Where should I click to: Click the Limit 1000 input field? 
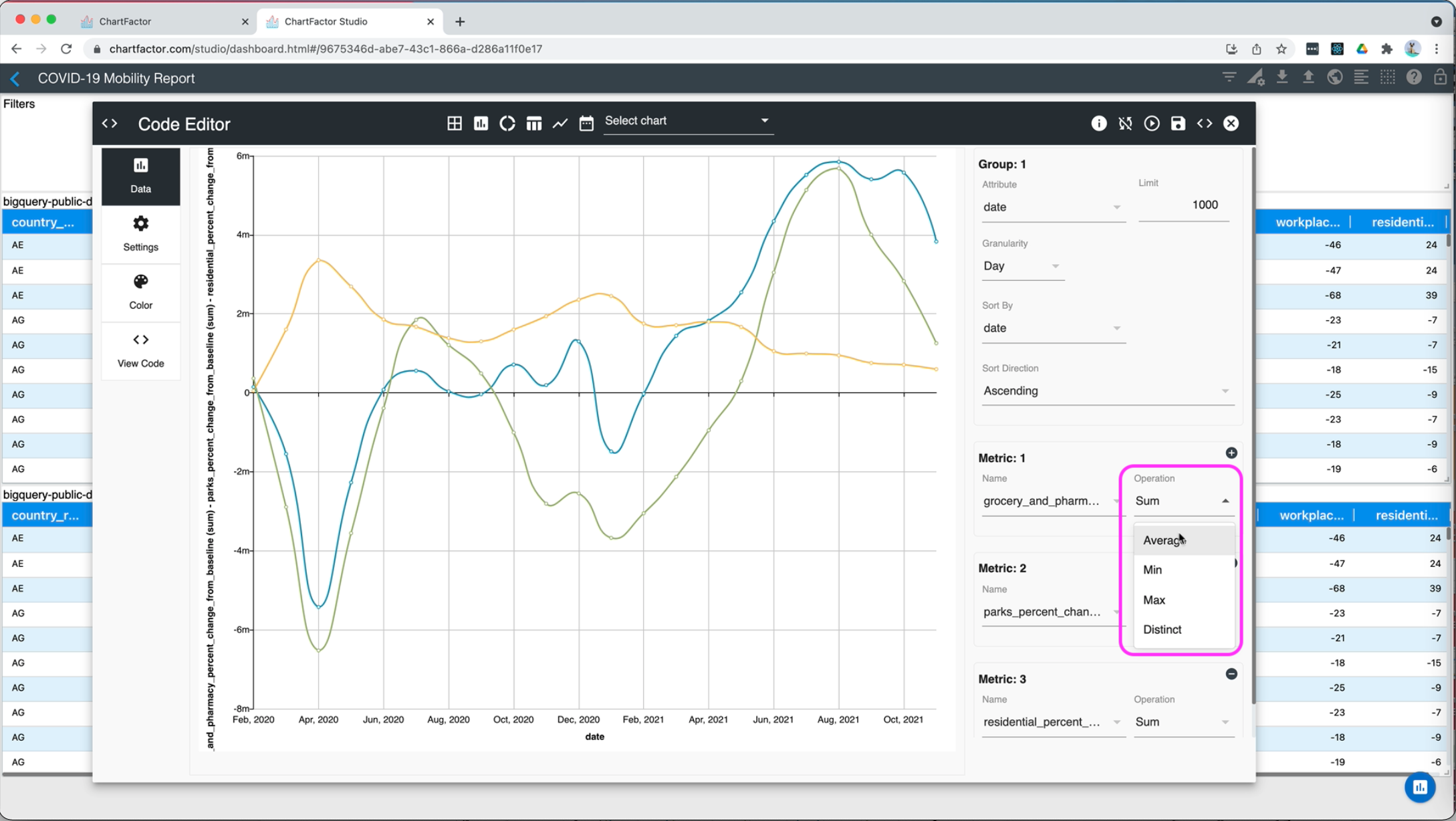(x=1183, y=205)
